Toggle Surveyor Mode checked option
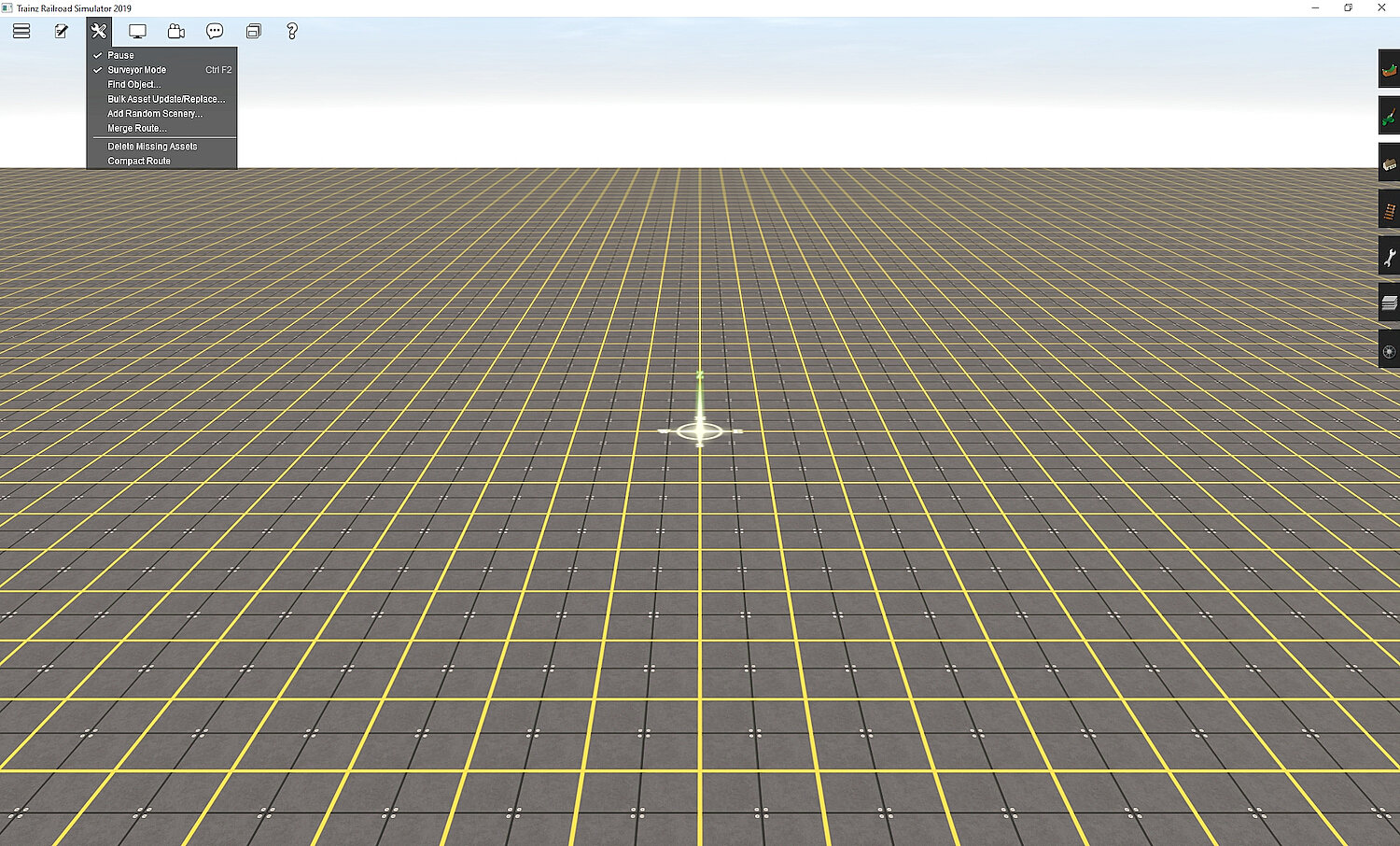This screenshot has height=846, width=1400. click(161, 70)
